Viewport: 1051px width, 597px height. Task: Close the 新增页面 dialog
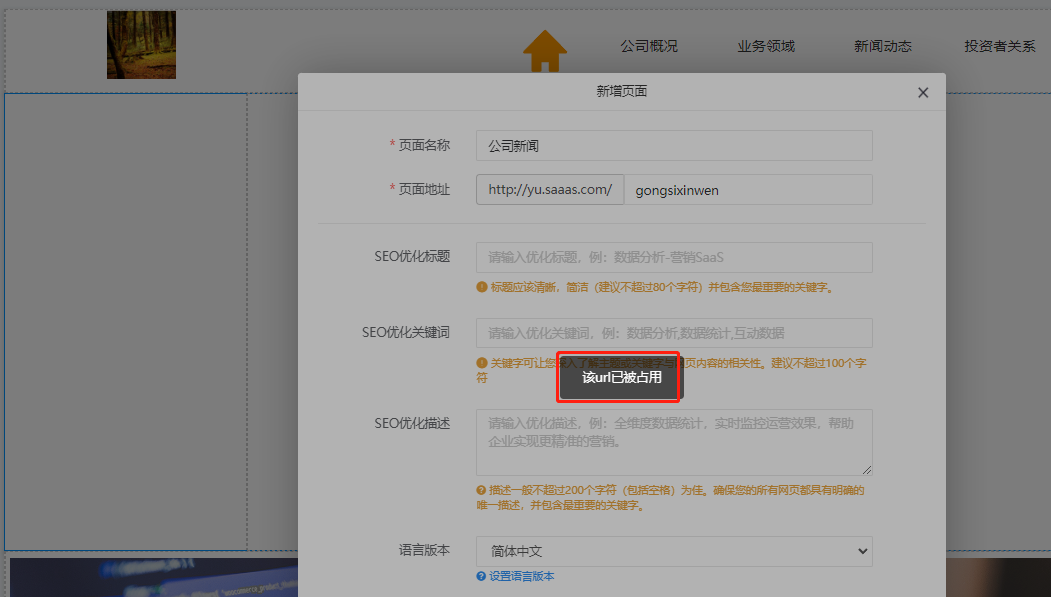[x=923, y=92]
